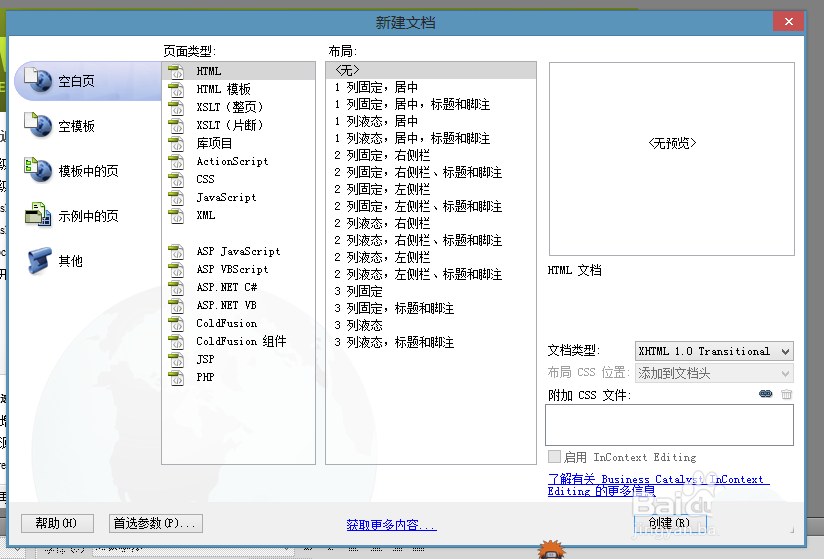
Task: Select the 空白页 category icon
Action: pos(38,80)
